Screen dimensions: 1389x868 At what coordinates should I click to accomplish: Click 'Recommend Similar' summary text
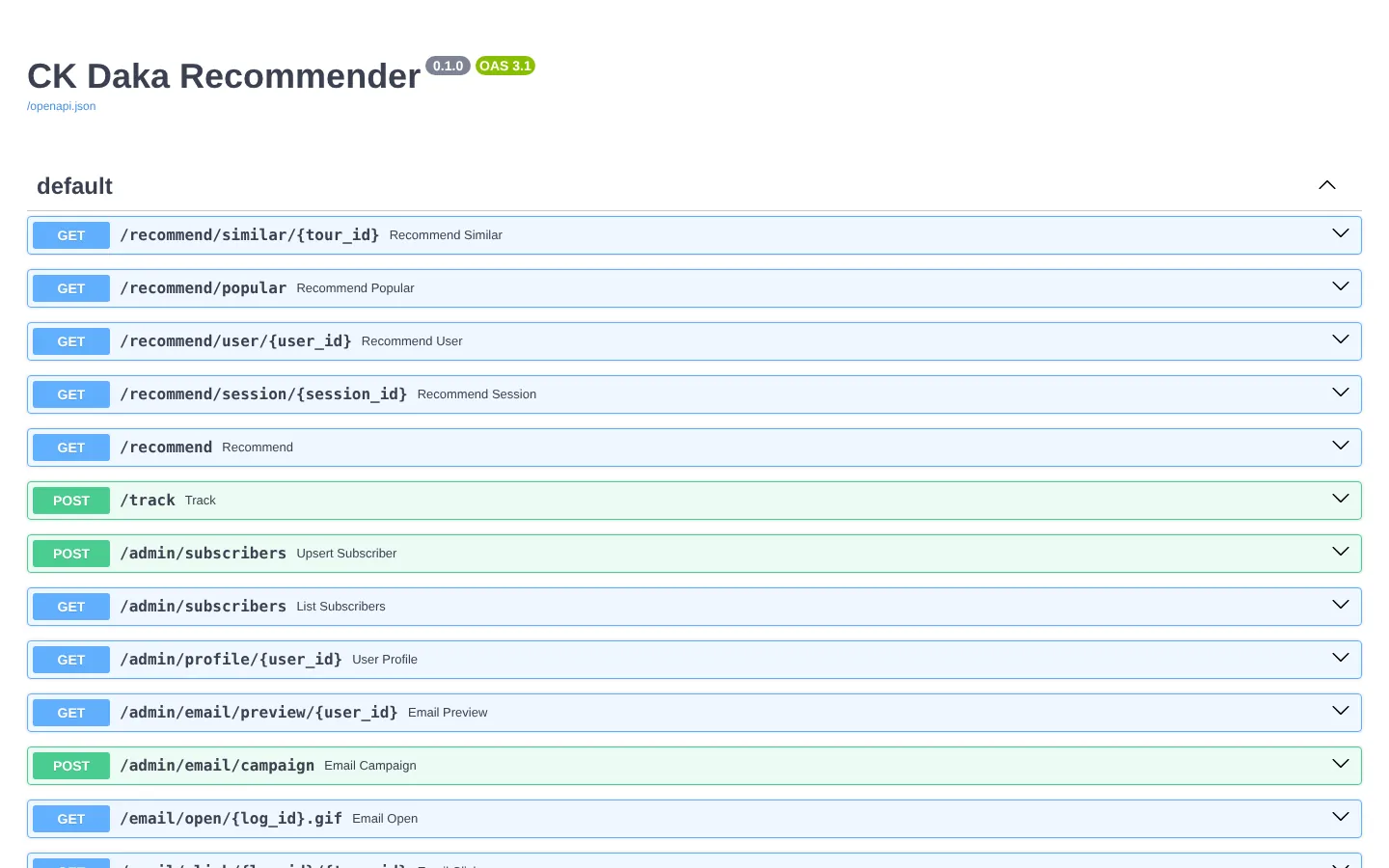446,235
